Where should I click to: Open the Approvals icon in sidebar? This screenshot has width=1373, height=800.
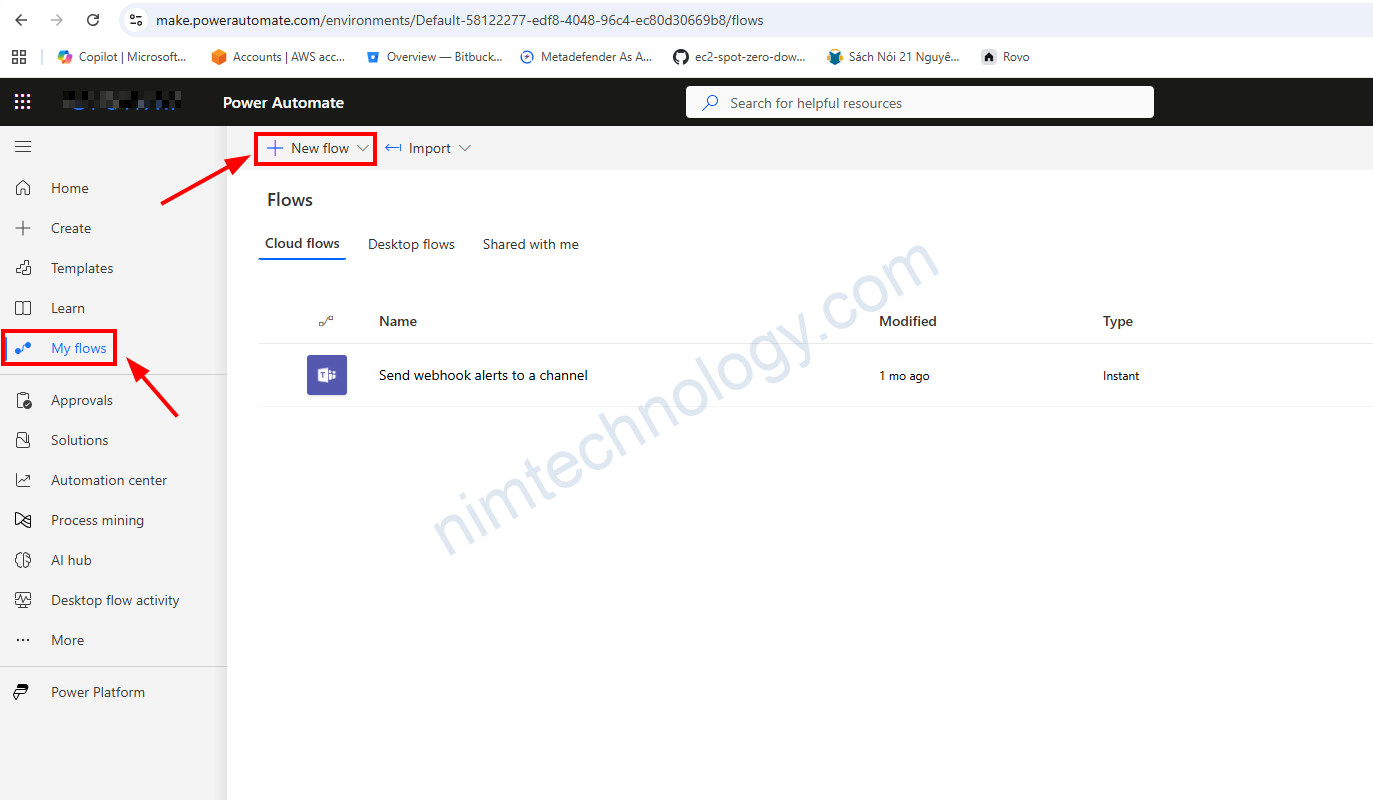coord(23,400)
